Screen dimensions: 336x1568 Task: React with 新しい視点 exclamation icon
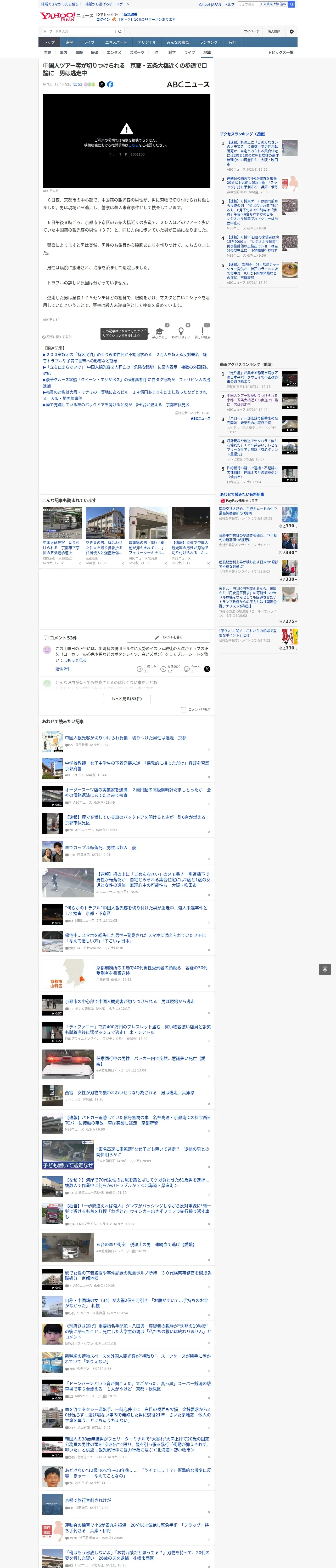(x=203, y=331)
